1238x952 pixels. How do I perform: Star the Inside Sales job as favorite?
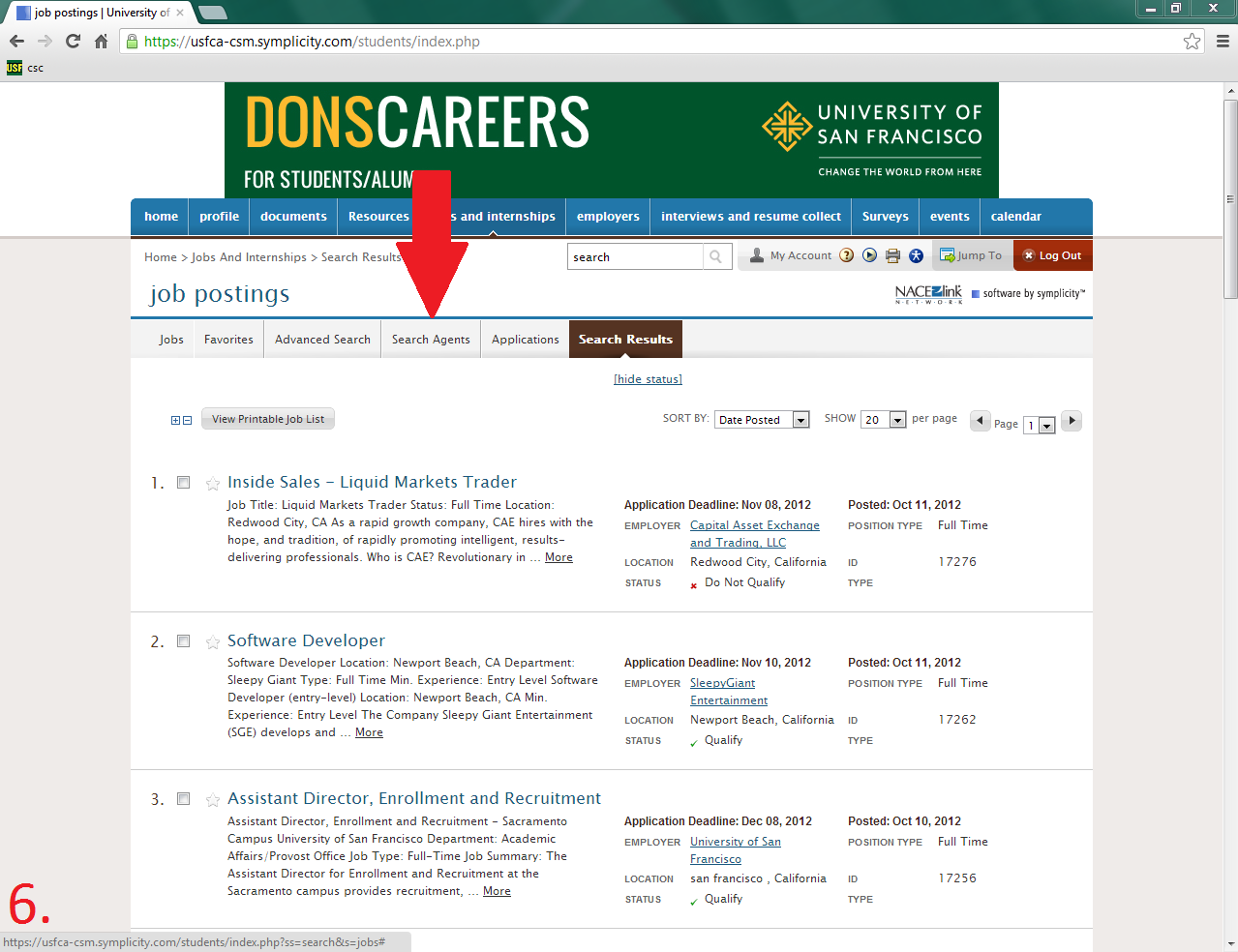point(213,484)
